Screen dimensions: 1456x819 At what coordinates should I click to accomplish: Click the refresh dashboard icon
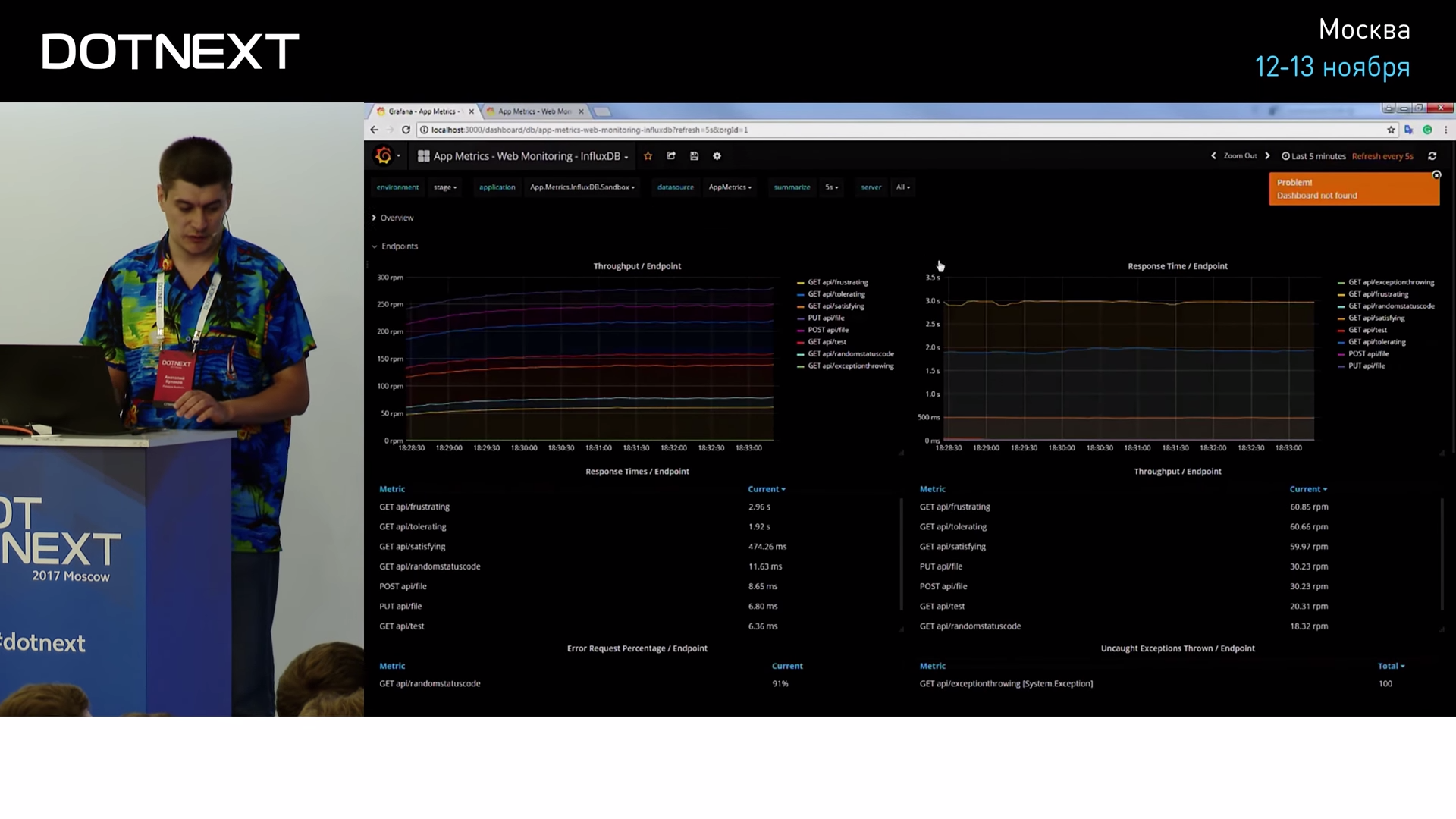click(x=1432, y=156)
